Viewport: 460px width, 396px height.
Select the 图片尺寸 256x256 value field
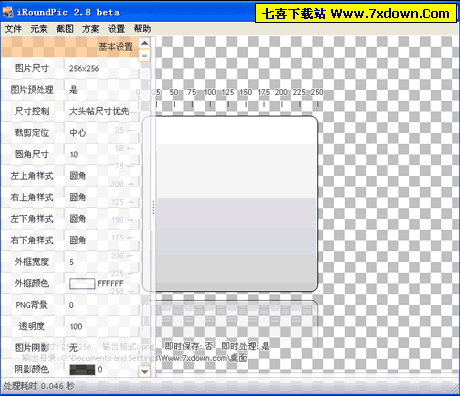[102, 68]
